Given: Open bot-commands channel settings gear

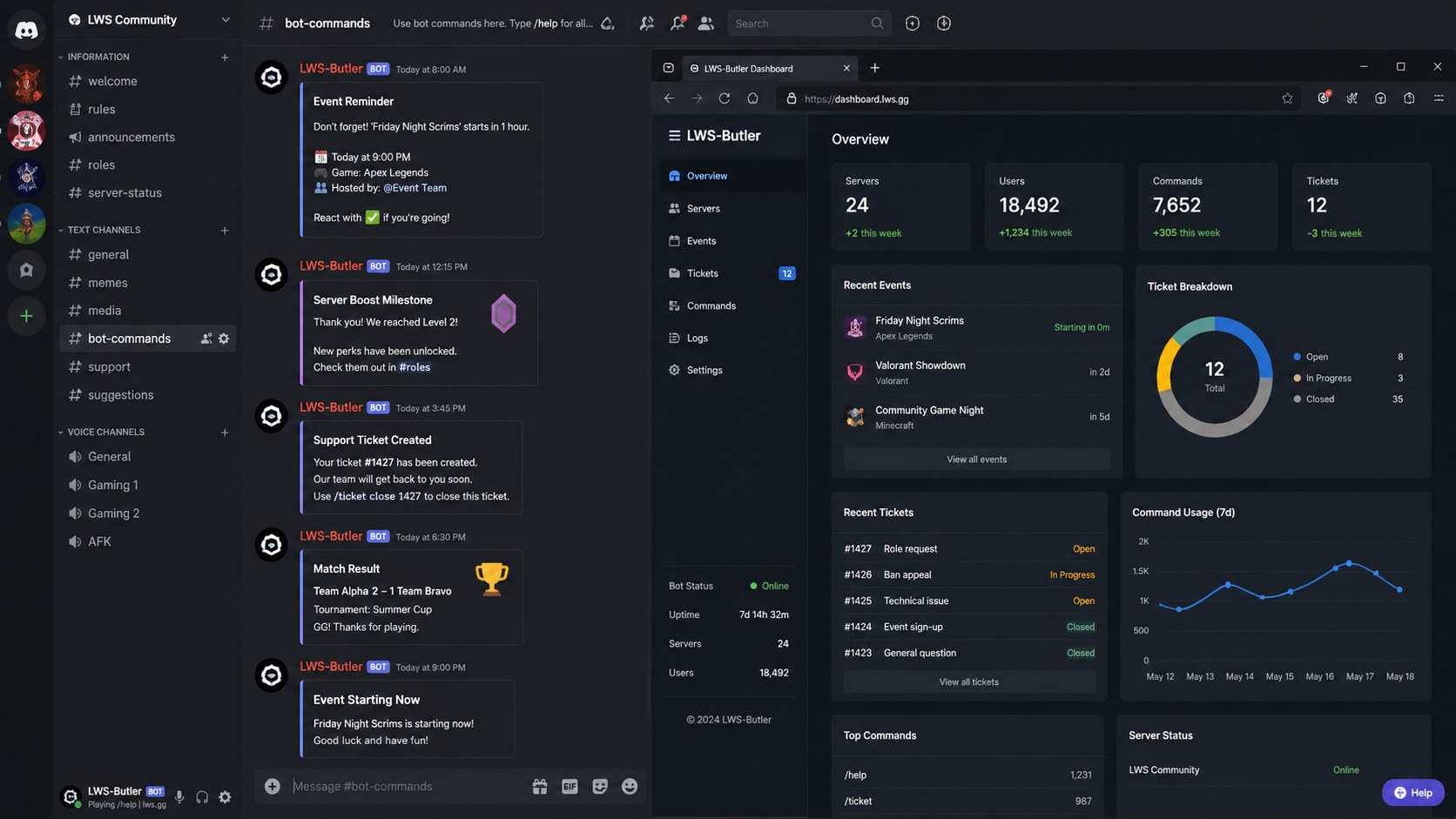Looking at the screenshot, I should pyautogui.click(x=224, y=339).
